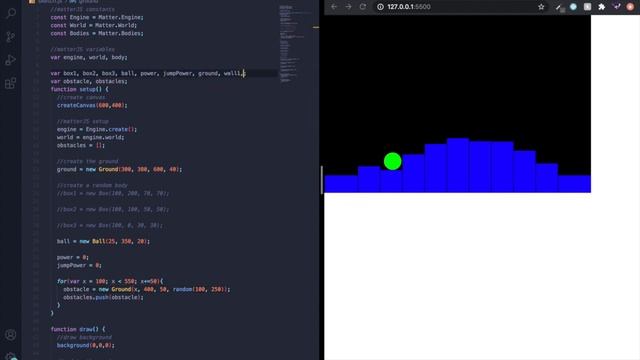The height and width of the screenshot is (360, 640).
Task: Click the commented 'box1 = new Box' line
Action: [113, 193]
